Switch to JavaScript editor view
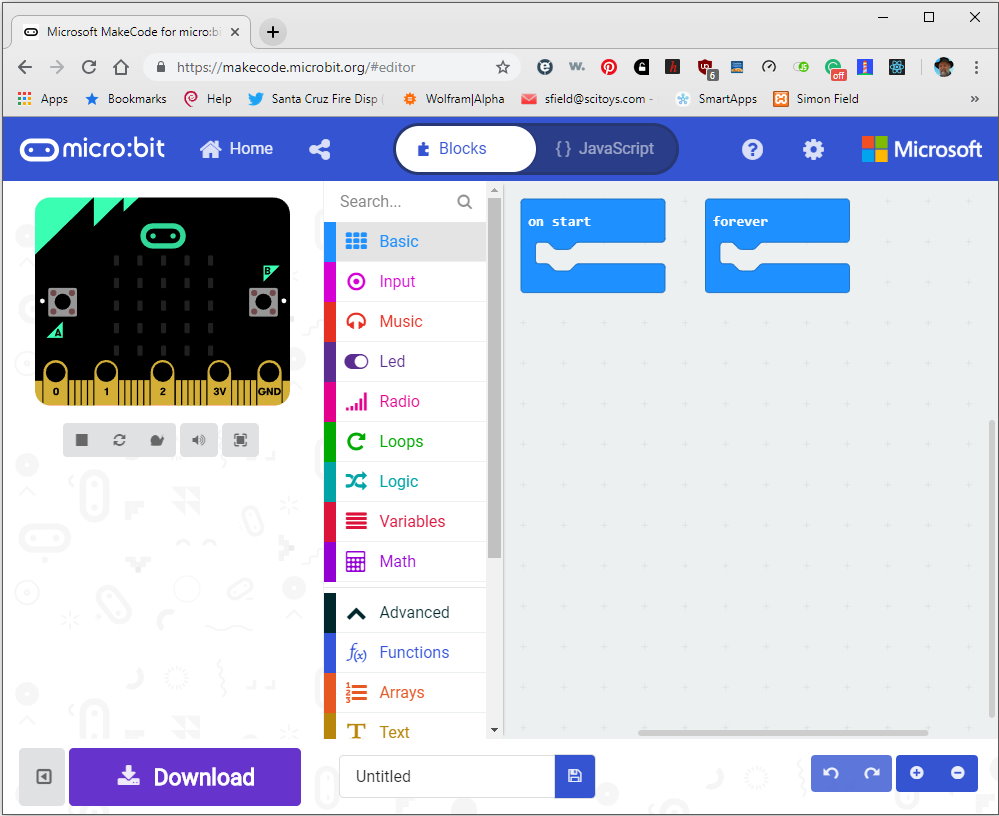 click(x=605, y=149)
